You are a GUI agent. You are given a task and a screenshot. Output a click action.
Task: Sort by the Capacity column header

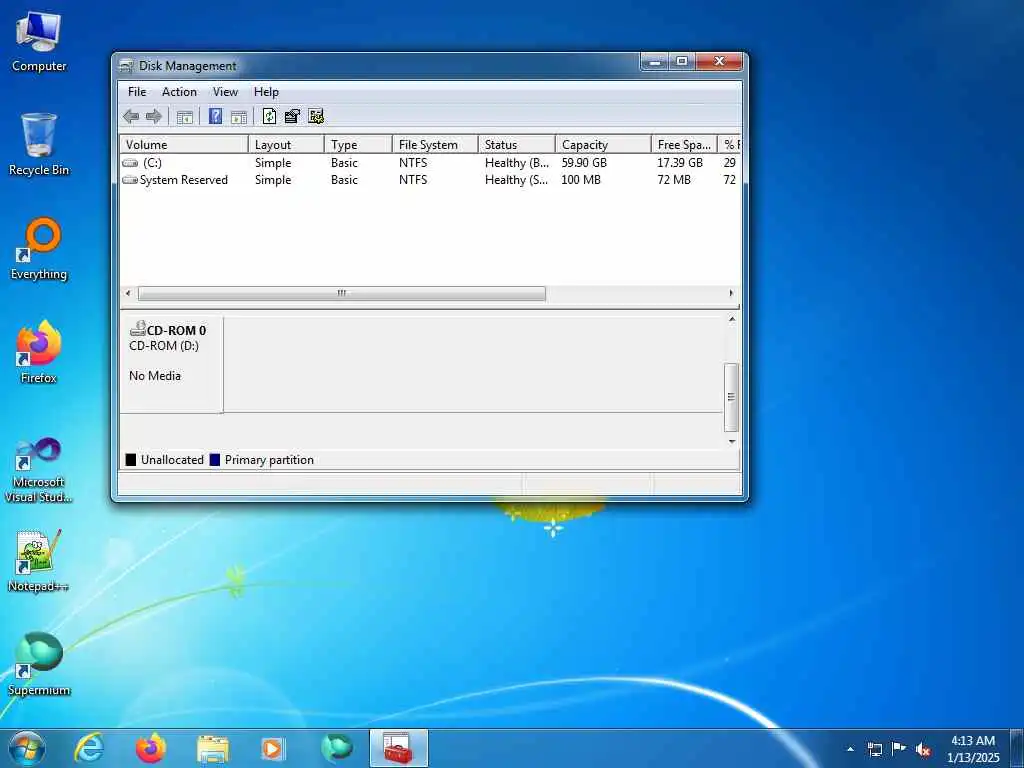[603, 144]
